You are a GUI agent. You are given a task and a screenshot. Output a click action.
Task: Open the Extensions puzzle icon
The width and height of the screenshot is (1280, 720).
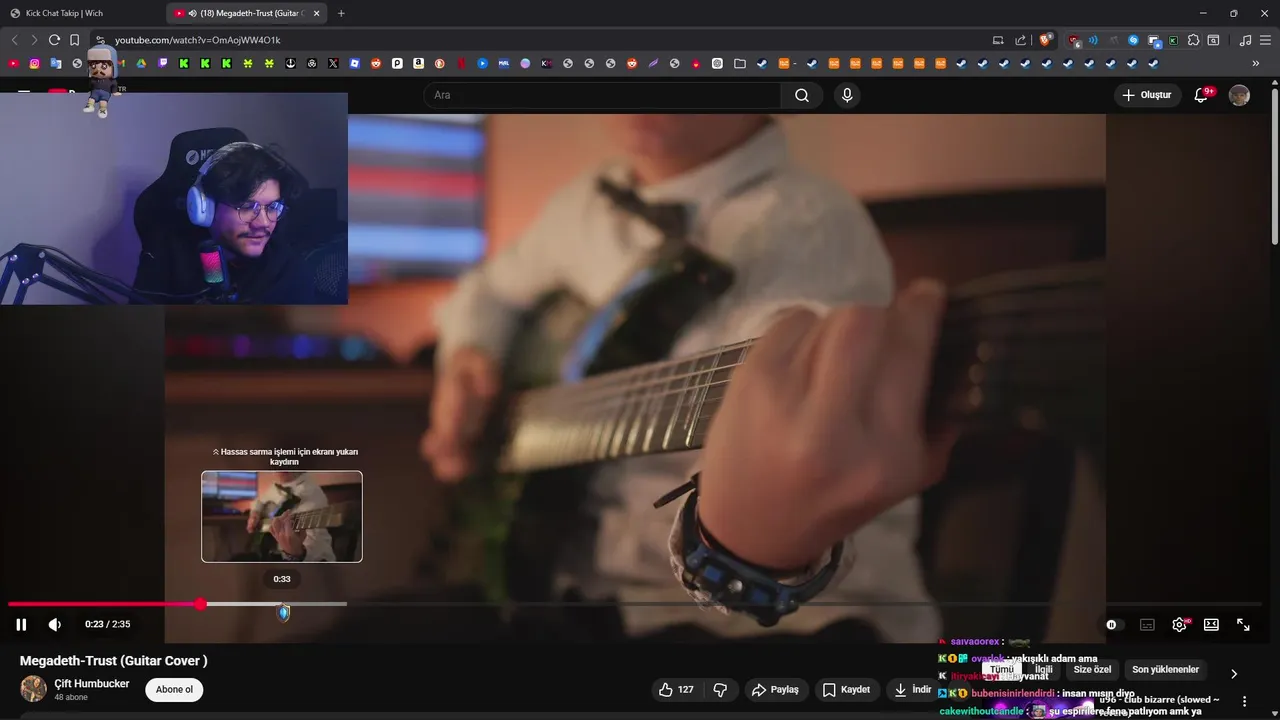(x=1193, y=40)
